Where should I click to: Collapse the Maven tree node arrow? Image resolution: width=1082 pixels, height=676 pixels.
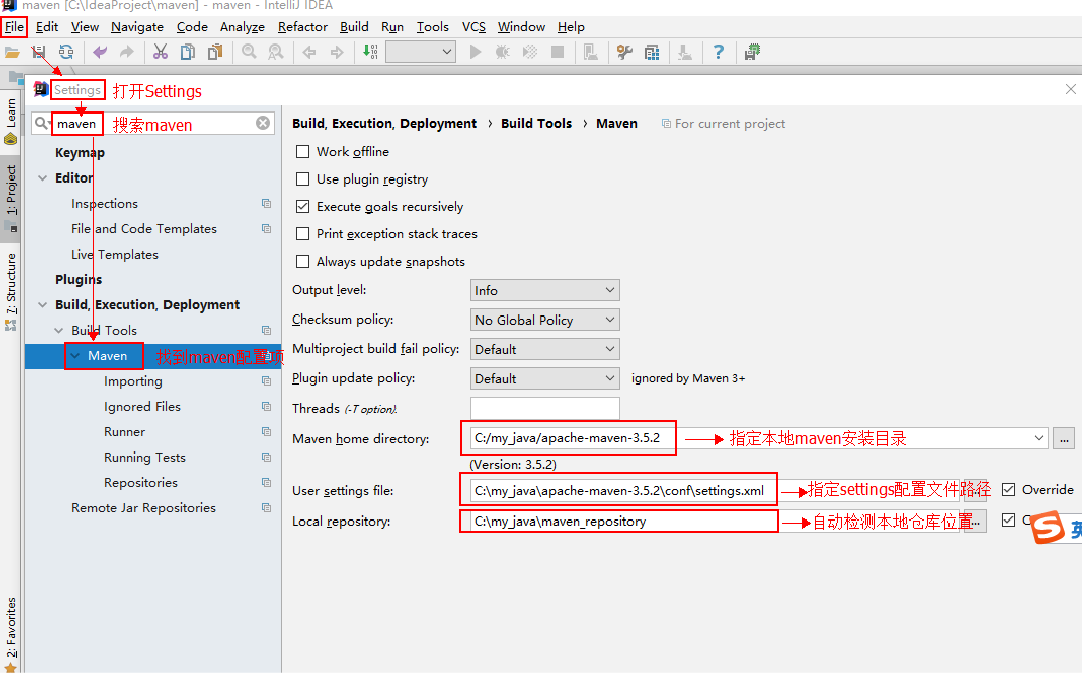coord(75,356)
